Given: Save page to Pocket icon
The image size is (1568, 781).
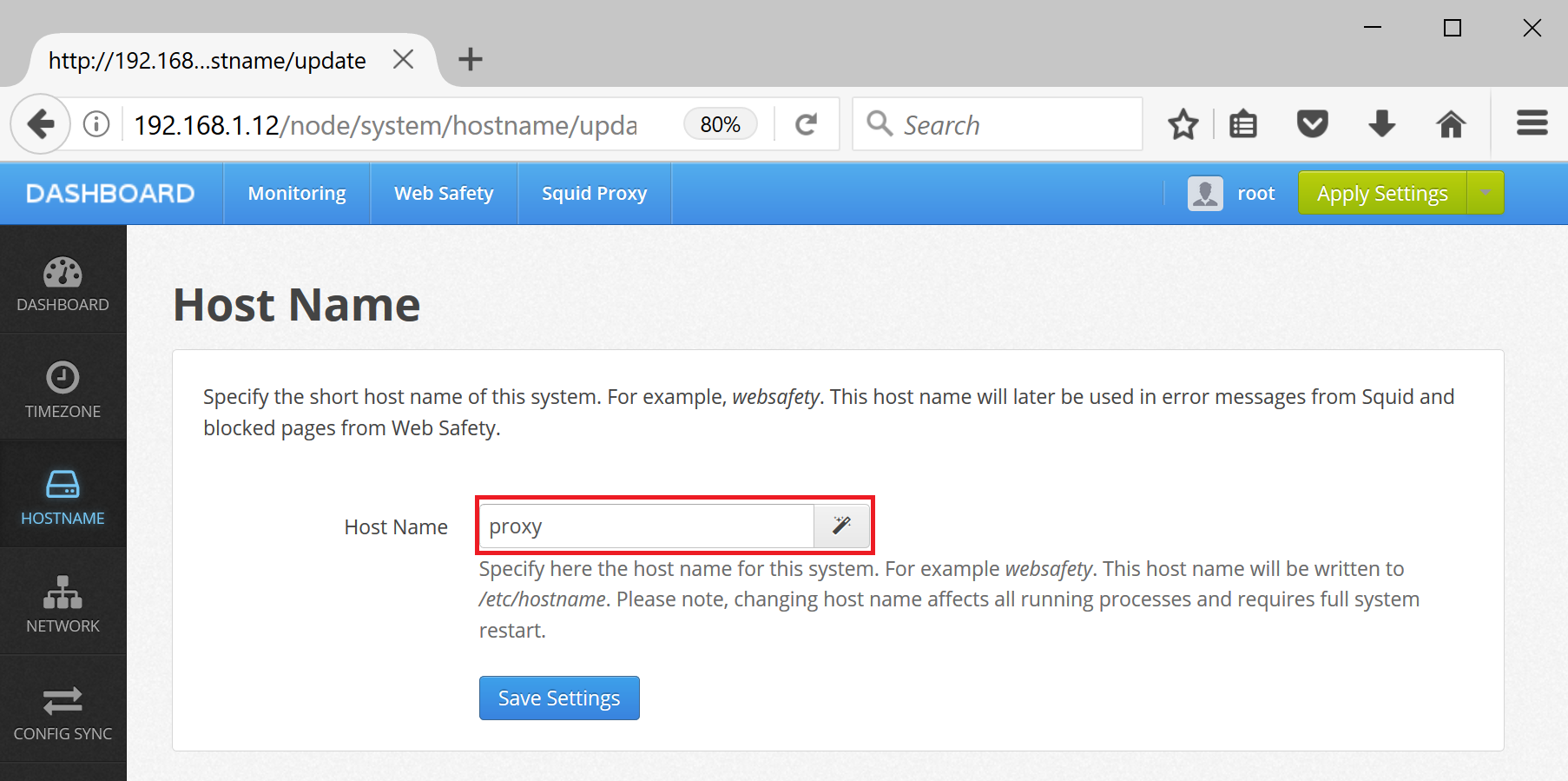Looking at the screenshot, I should click(1312, 124).
